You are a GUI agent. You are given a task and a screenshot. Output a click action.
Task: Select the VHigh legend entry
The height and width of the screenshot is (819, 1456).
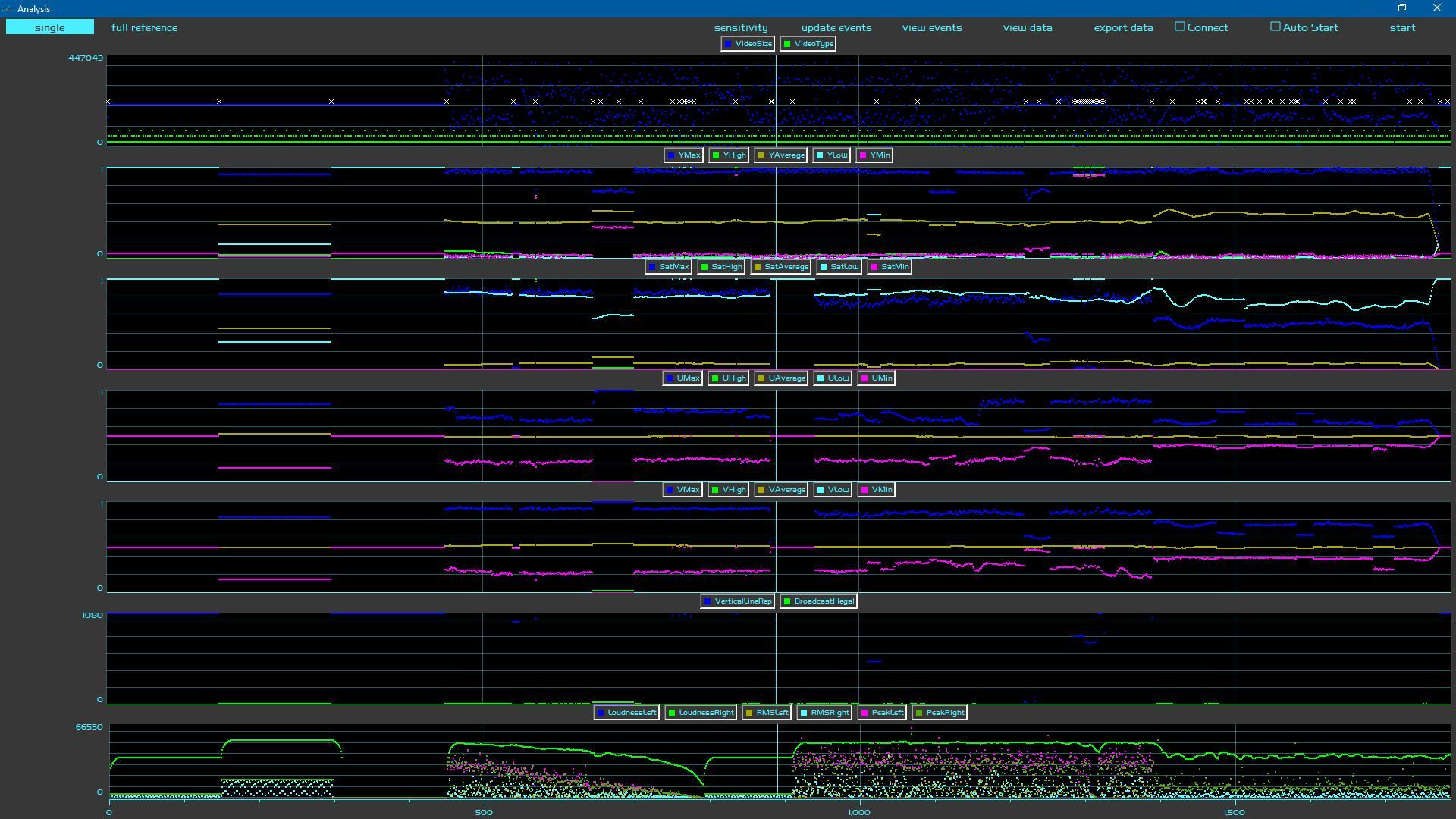(728, 490)
